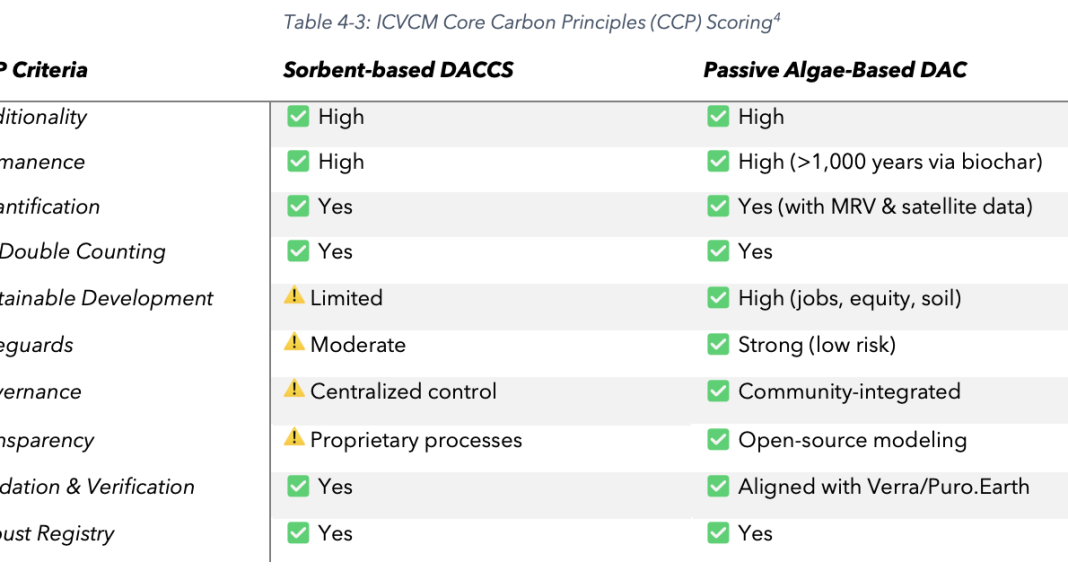Click the green check beside "Community-integrated"
1068x580 pixels.
718,391
